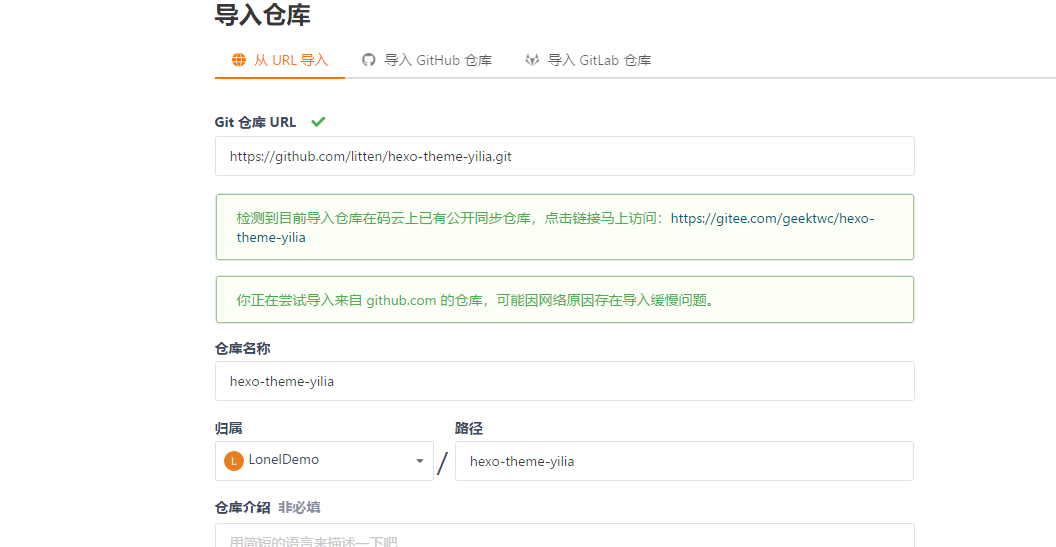This screenshot has height=547, width=1056.
Task: Click the globe icon beside 从 URL 导入
Action: pyautogui.click(x=238, y=60)
